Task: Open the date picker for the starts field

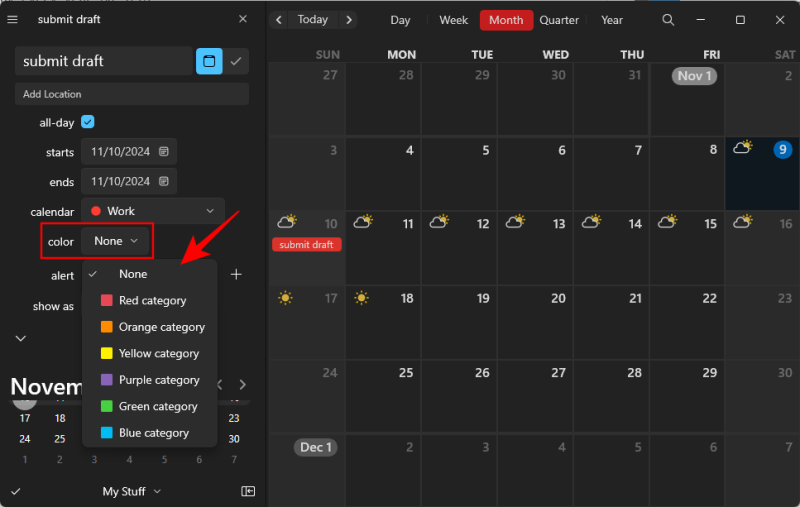Action: pyautogui.click(x=164, y=152)
